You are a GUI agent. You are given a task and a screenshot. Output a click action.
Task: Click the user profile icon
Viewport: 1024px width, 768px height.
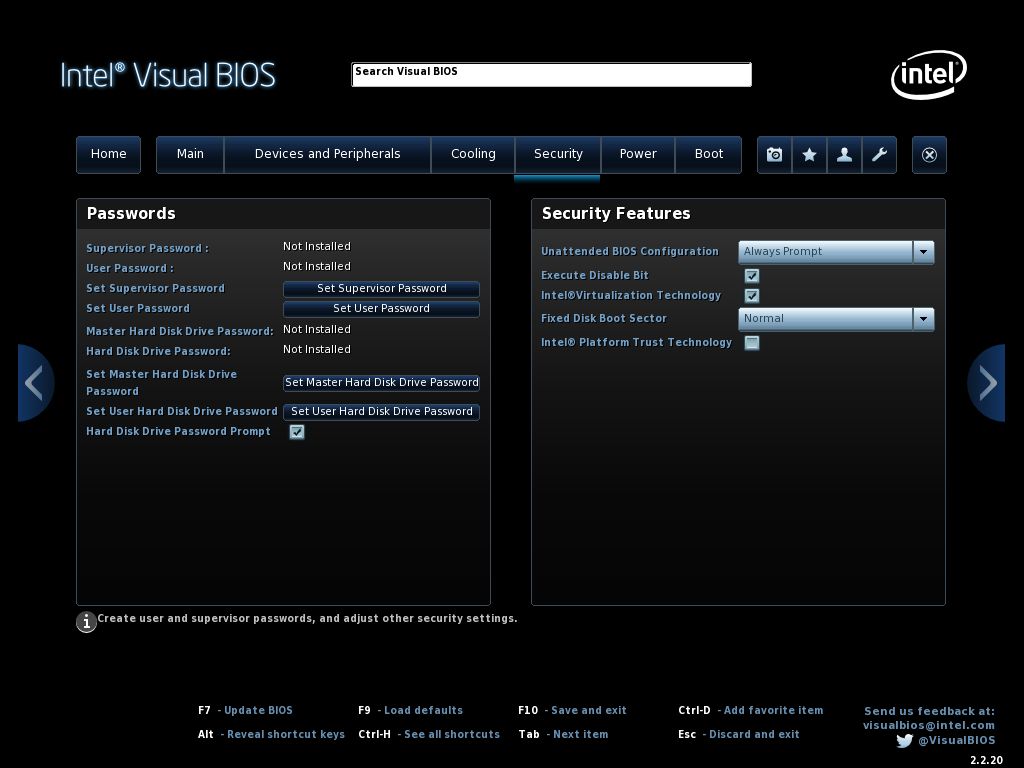(844, 155)
